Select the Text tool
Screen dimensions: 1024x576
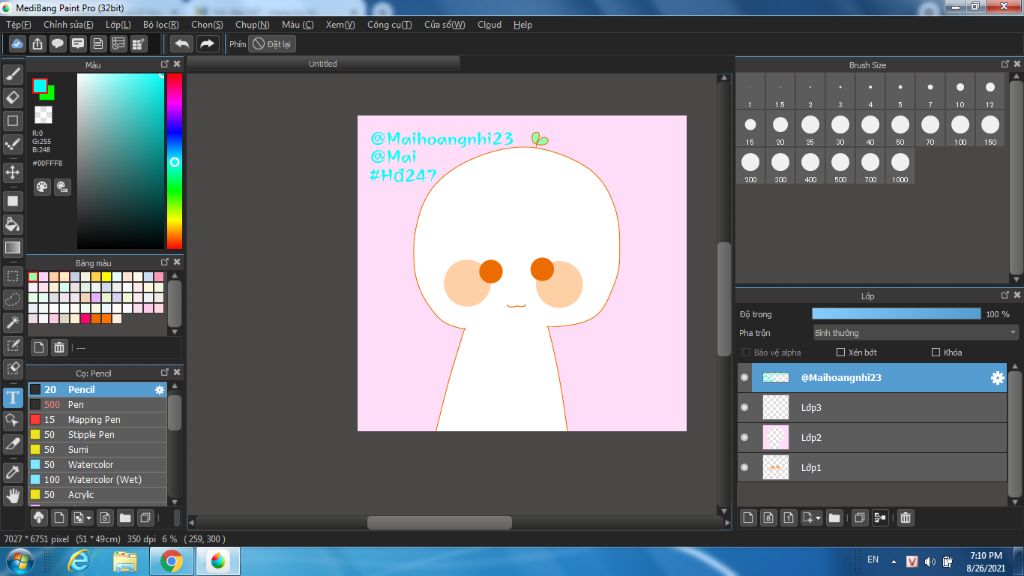tap(12, 398)
